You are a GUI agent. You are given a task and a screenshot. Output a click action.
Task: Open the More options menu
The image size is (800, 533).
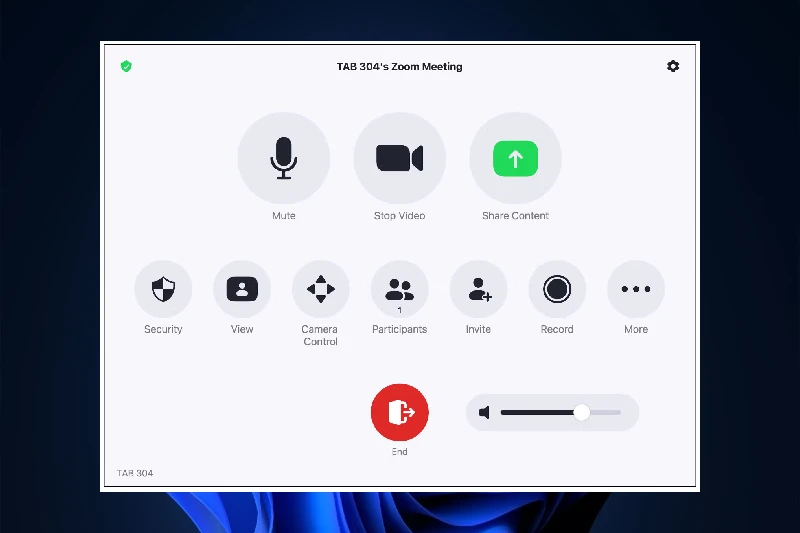pyautogui.click(x=636, y=289)
